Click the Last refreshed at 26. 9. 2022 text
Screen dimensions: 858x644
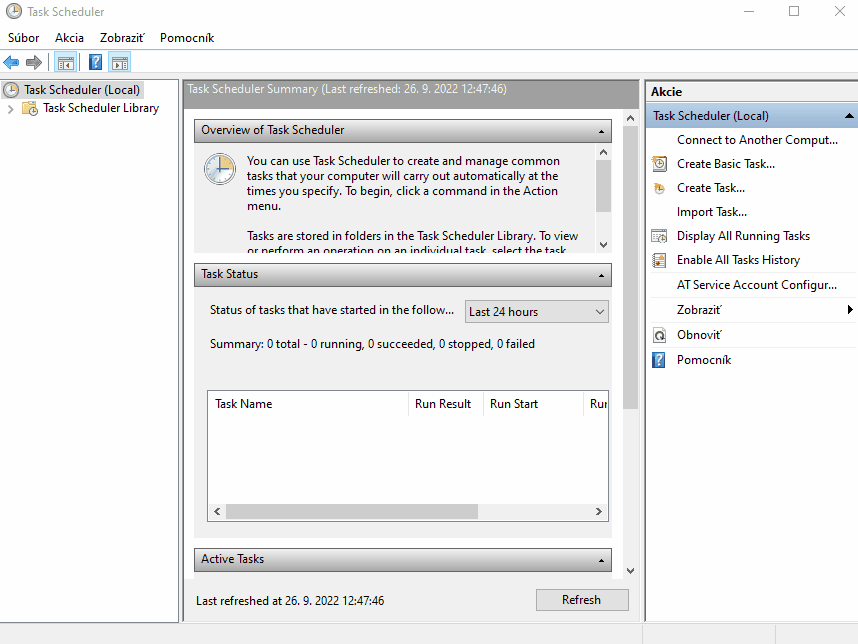pos(290,601)
